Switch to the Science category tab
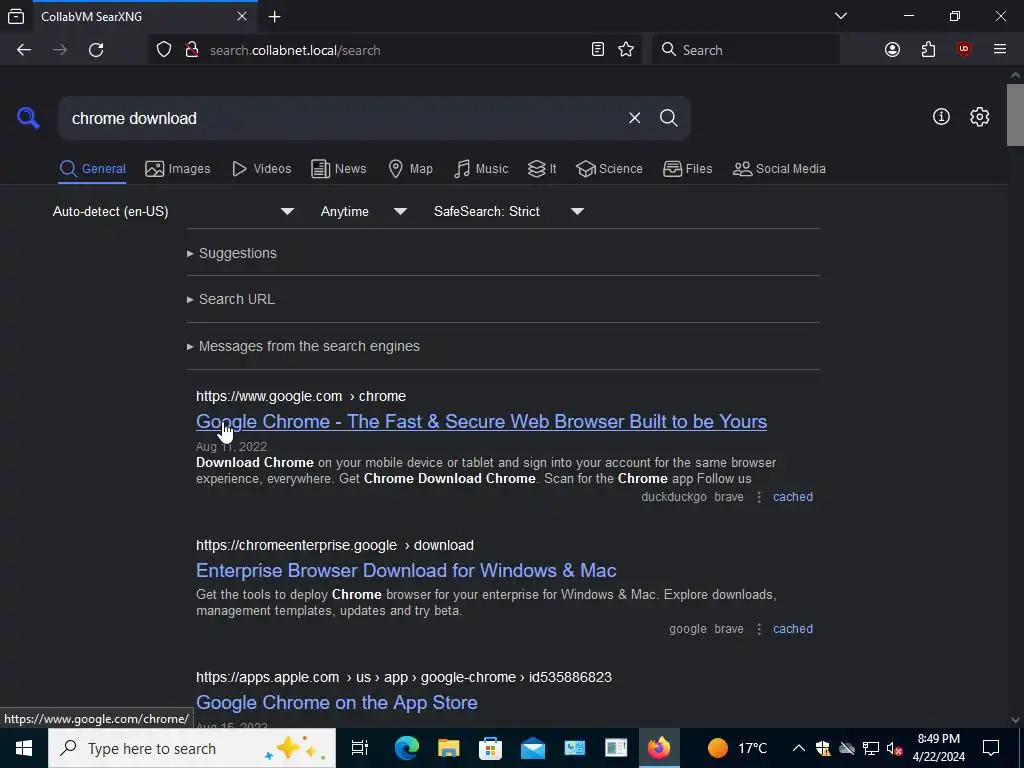Screen dimensions: 1024x768 click(609, 168)
